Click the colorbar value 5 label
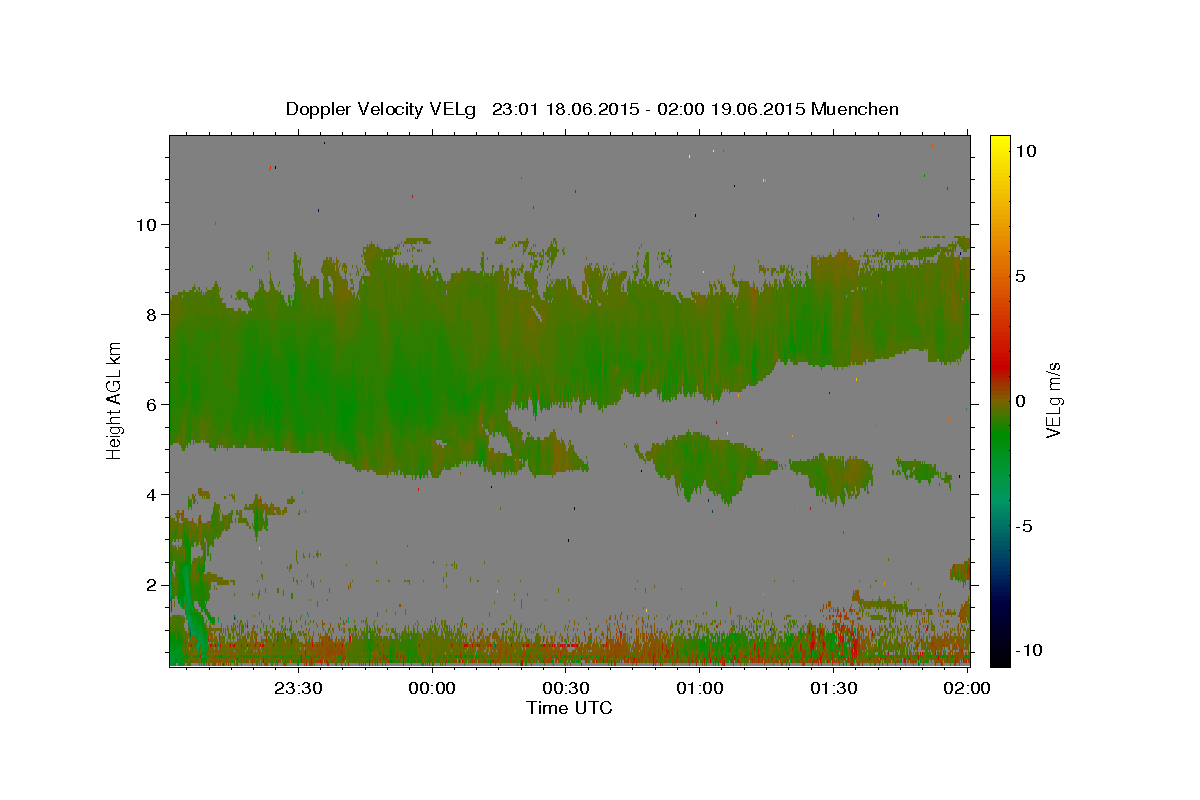The height and width of the screenshot is (800, 1200). point(1021,275)
